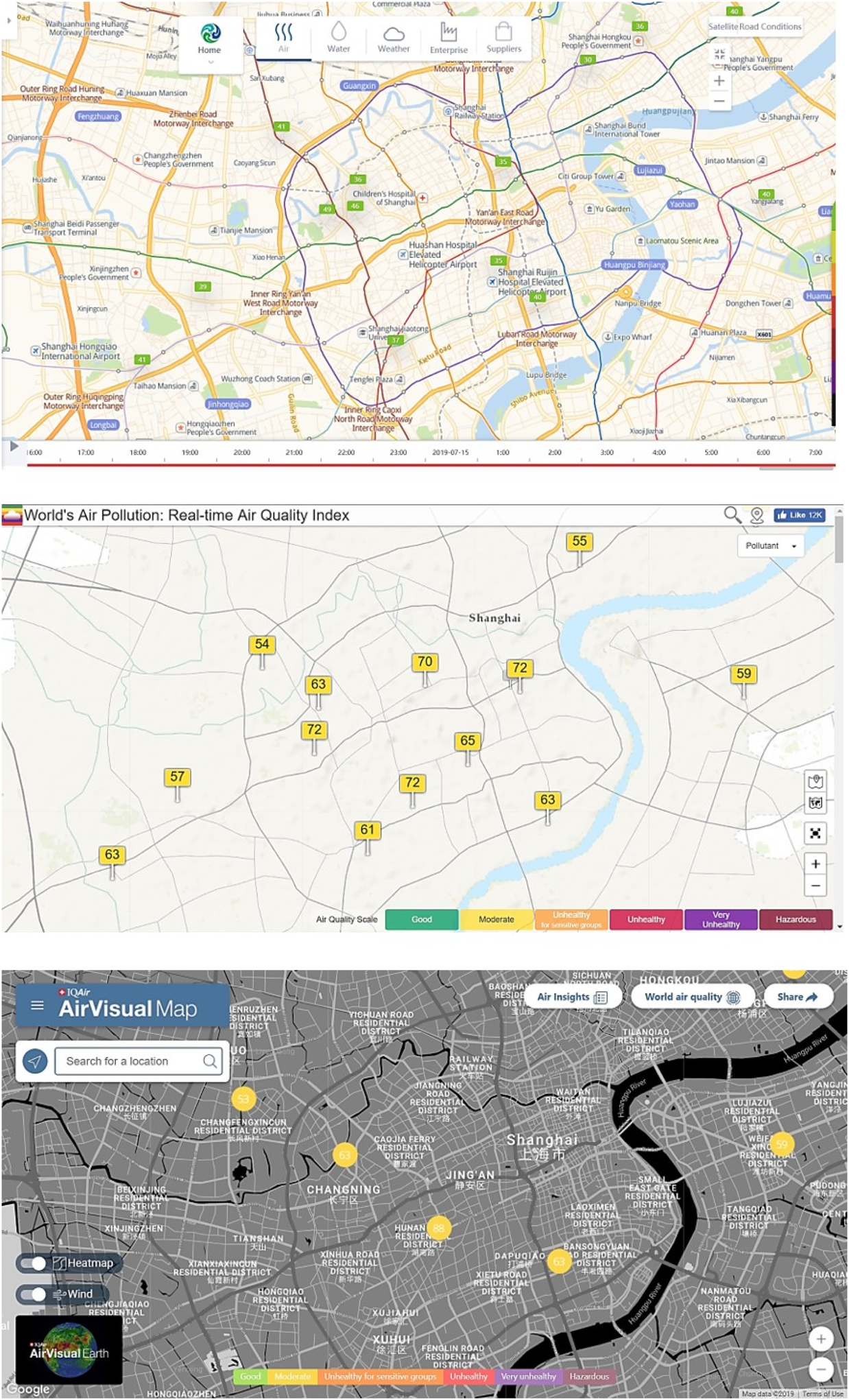Switch to Satellite map view
Screen dimensions: 849x1400
(722, 27)
